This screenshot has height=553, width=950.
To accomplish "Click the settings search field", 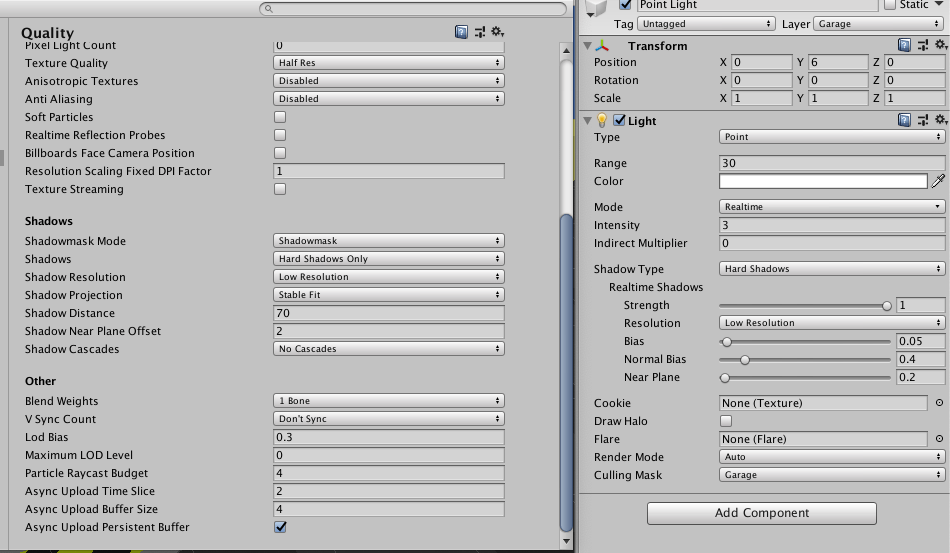I will 413,8.
